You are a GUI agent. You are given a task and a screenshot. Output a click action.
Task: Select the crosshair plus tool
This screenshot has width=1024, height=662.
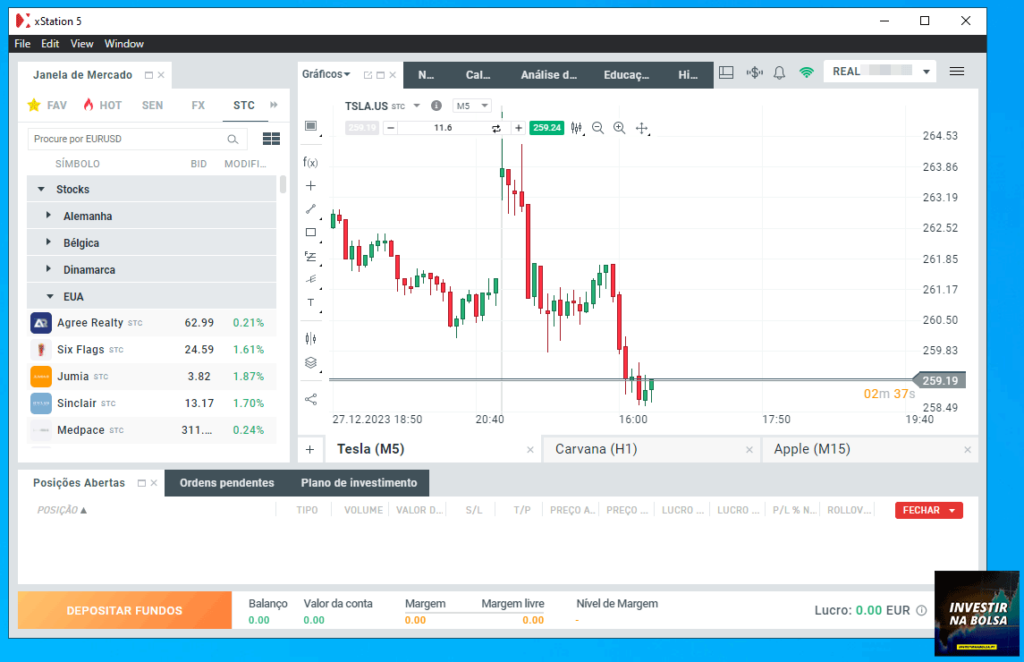coord(311,185)
